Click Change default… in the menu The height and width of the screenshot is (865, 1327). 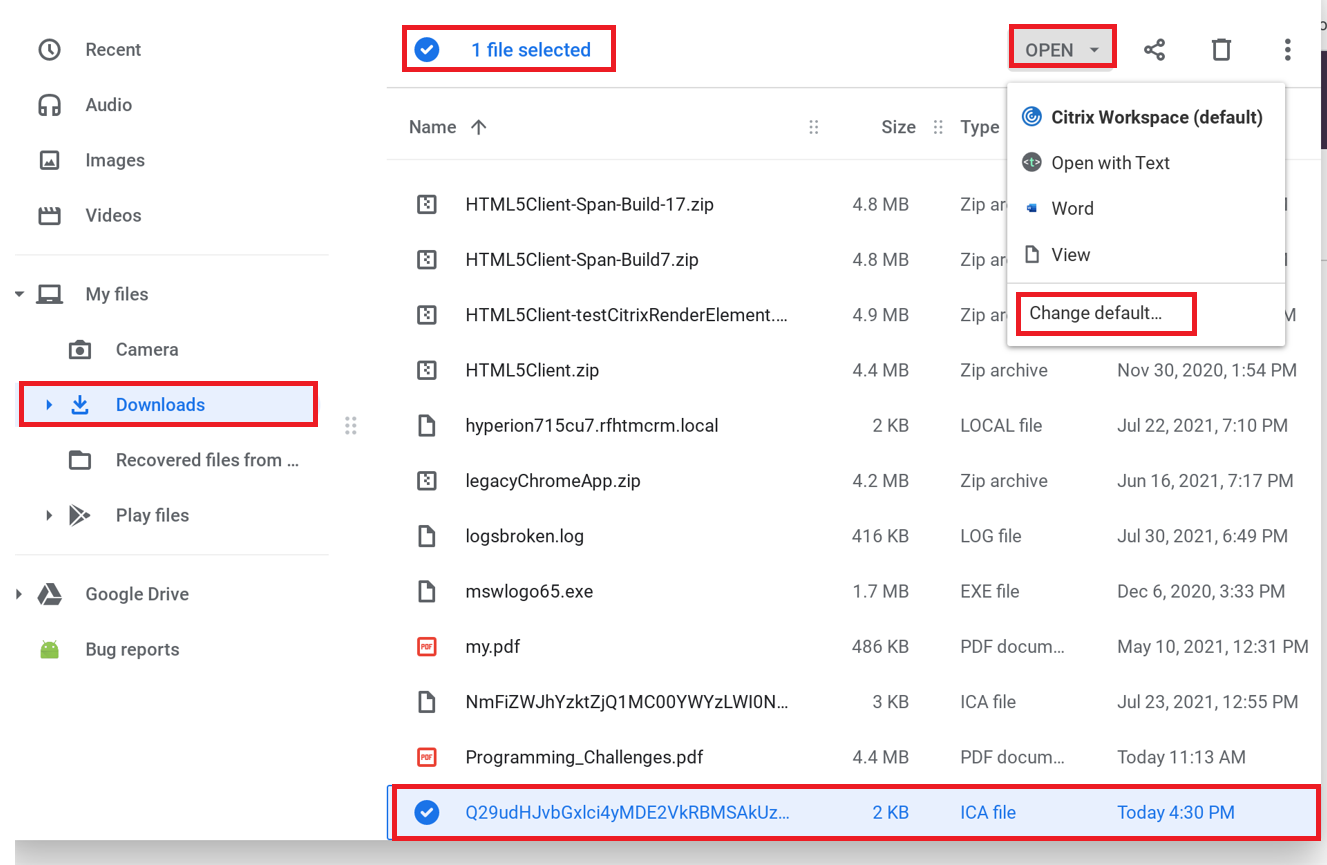point(1096,313)
